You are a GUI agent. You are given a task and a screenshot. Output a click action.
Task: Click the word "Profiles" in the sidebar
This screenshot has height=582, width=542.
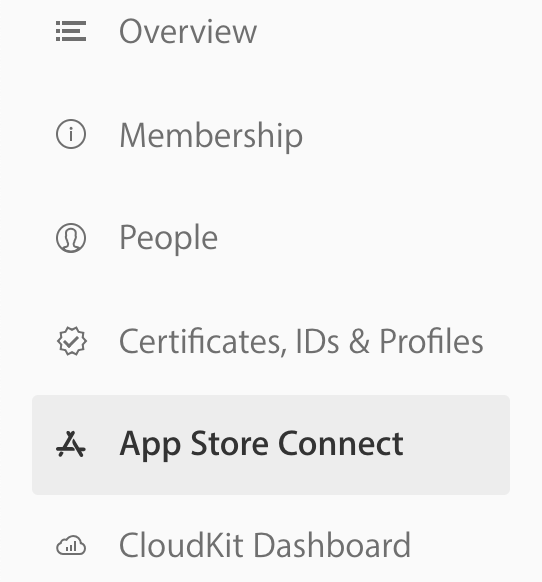pos(431,341)
